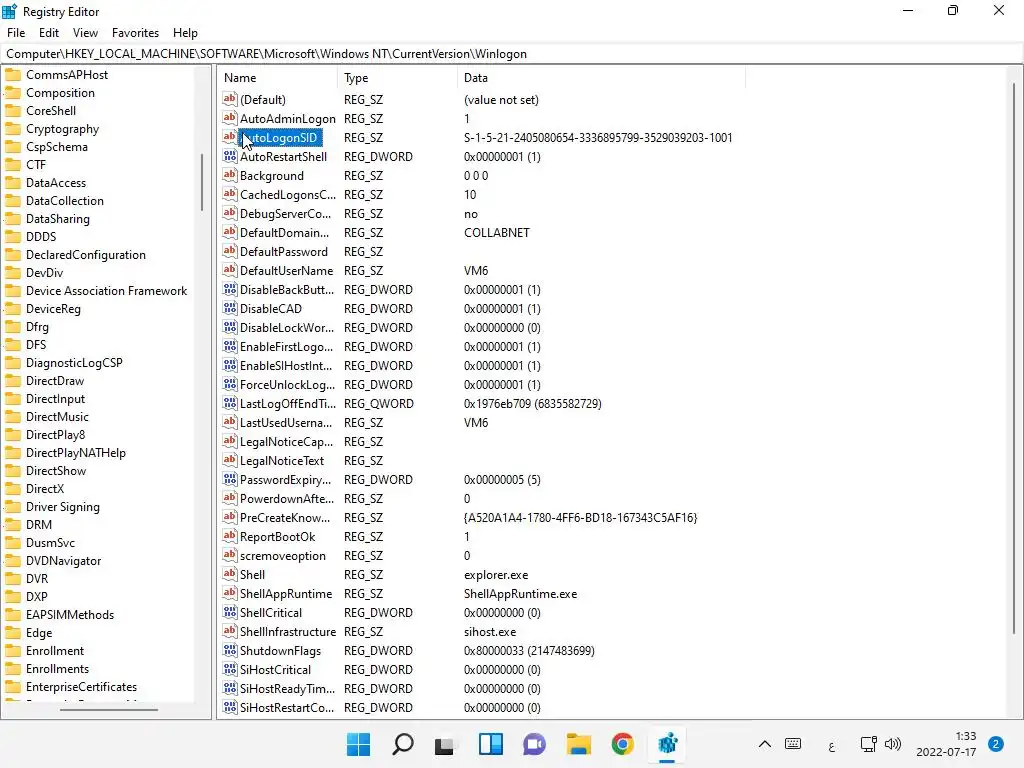Select the EAPSIMMethods key
The height and width of the screenshot is (768, 1024).
tap(70, 615)
